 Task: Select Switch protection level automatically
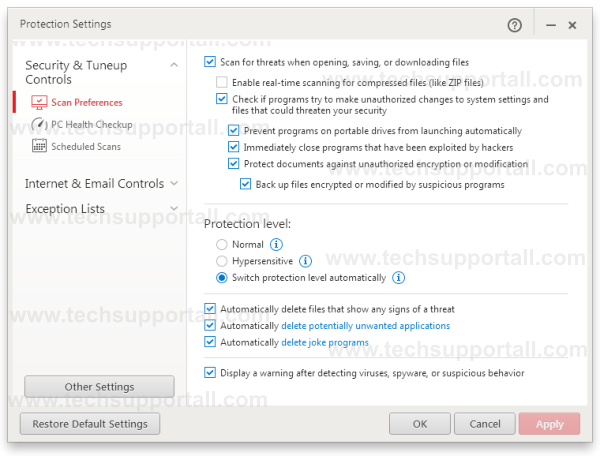pos(222,277)
